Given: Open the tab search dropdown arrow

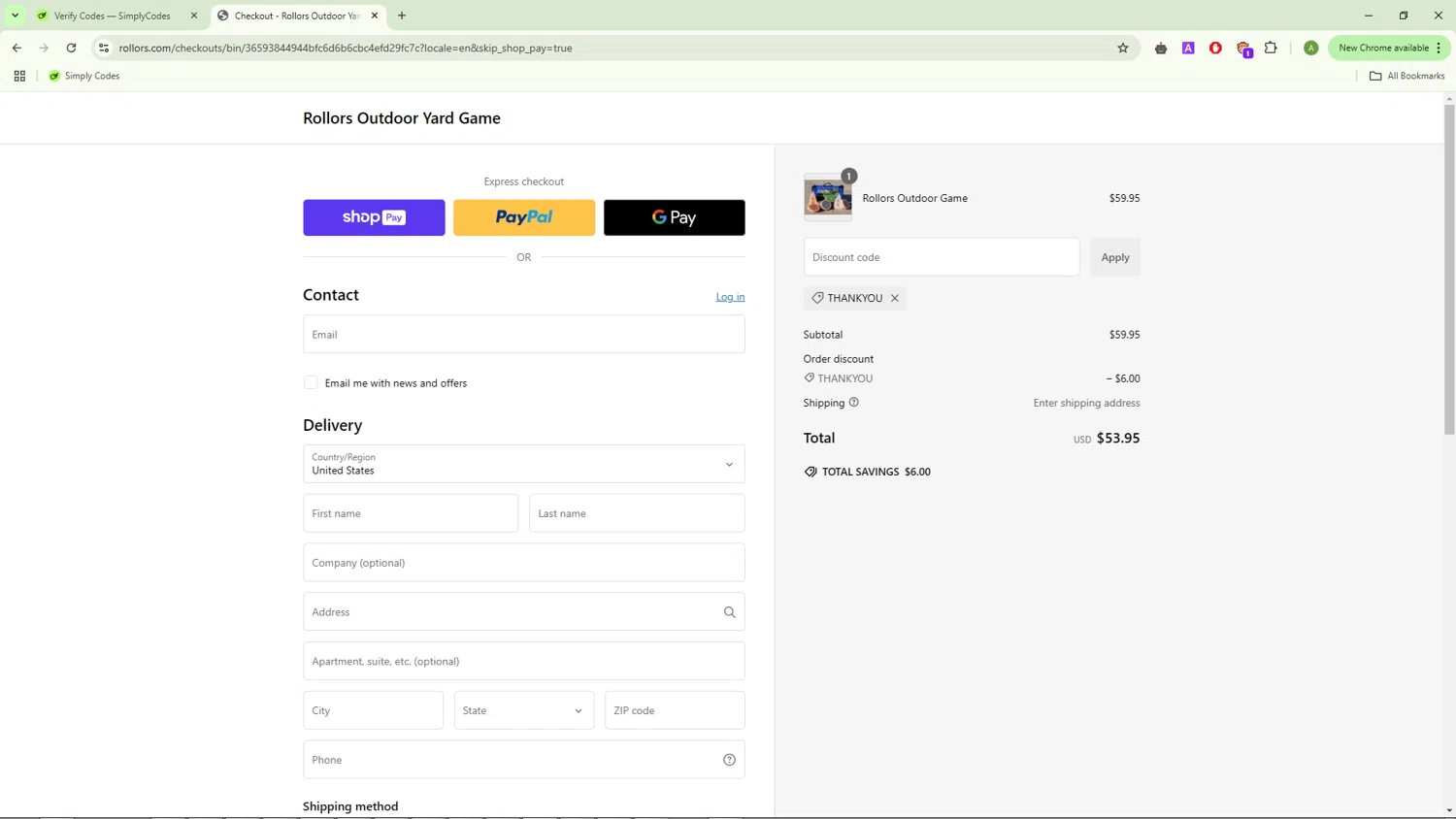Looking at the screenshot, I should (15, 16).
